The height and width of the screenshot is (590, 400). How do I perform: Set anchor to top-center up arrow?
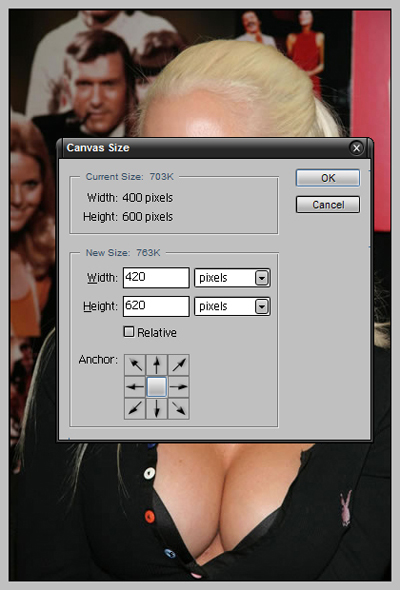click(x=157, y=365)
